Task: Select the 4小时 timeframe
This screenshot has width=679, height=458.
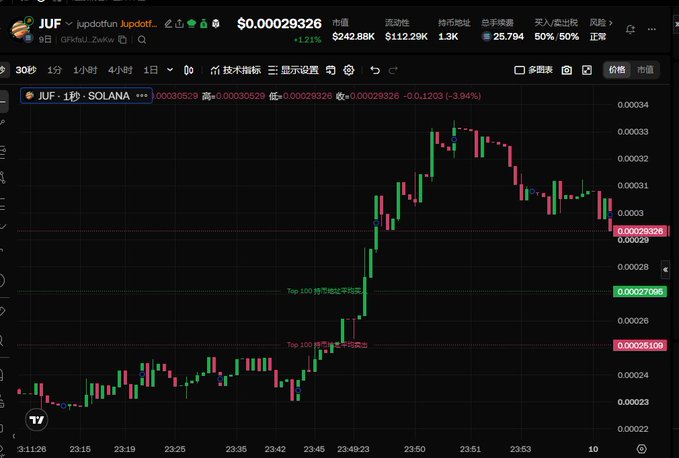Action: [x=120, y=70]
